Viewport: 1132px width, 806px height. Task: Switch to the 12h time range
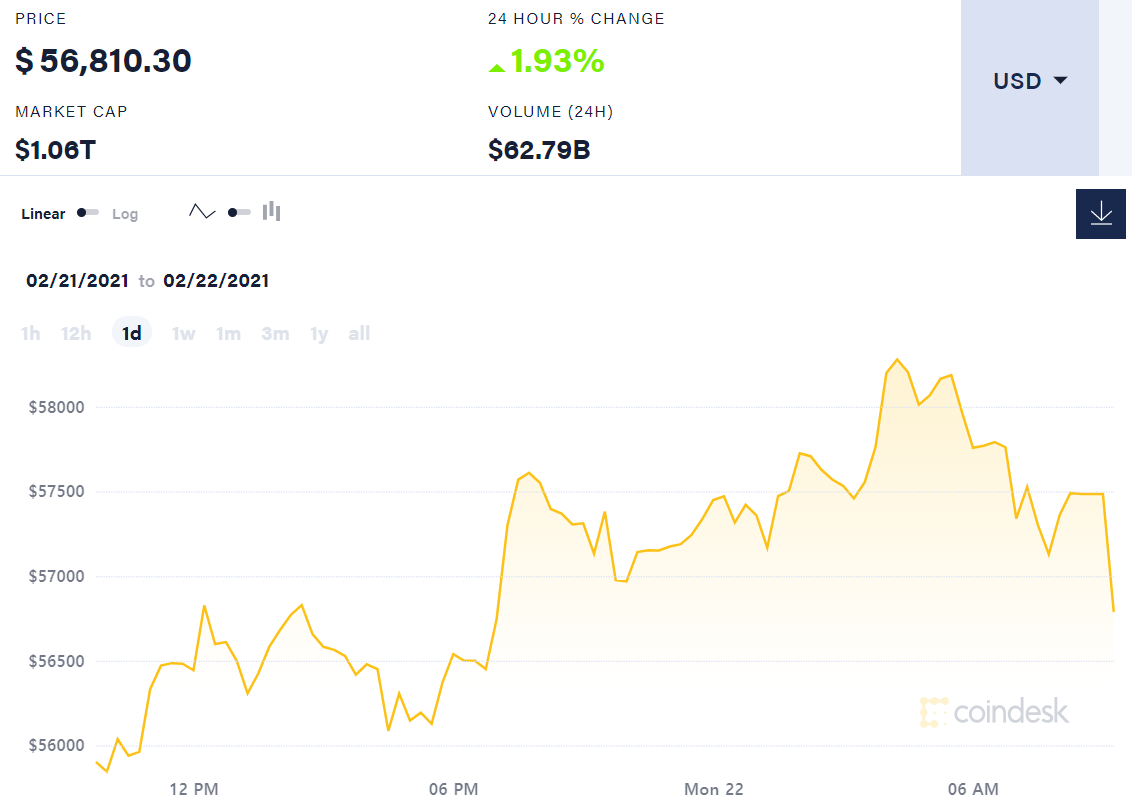point(76,334)
